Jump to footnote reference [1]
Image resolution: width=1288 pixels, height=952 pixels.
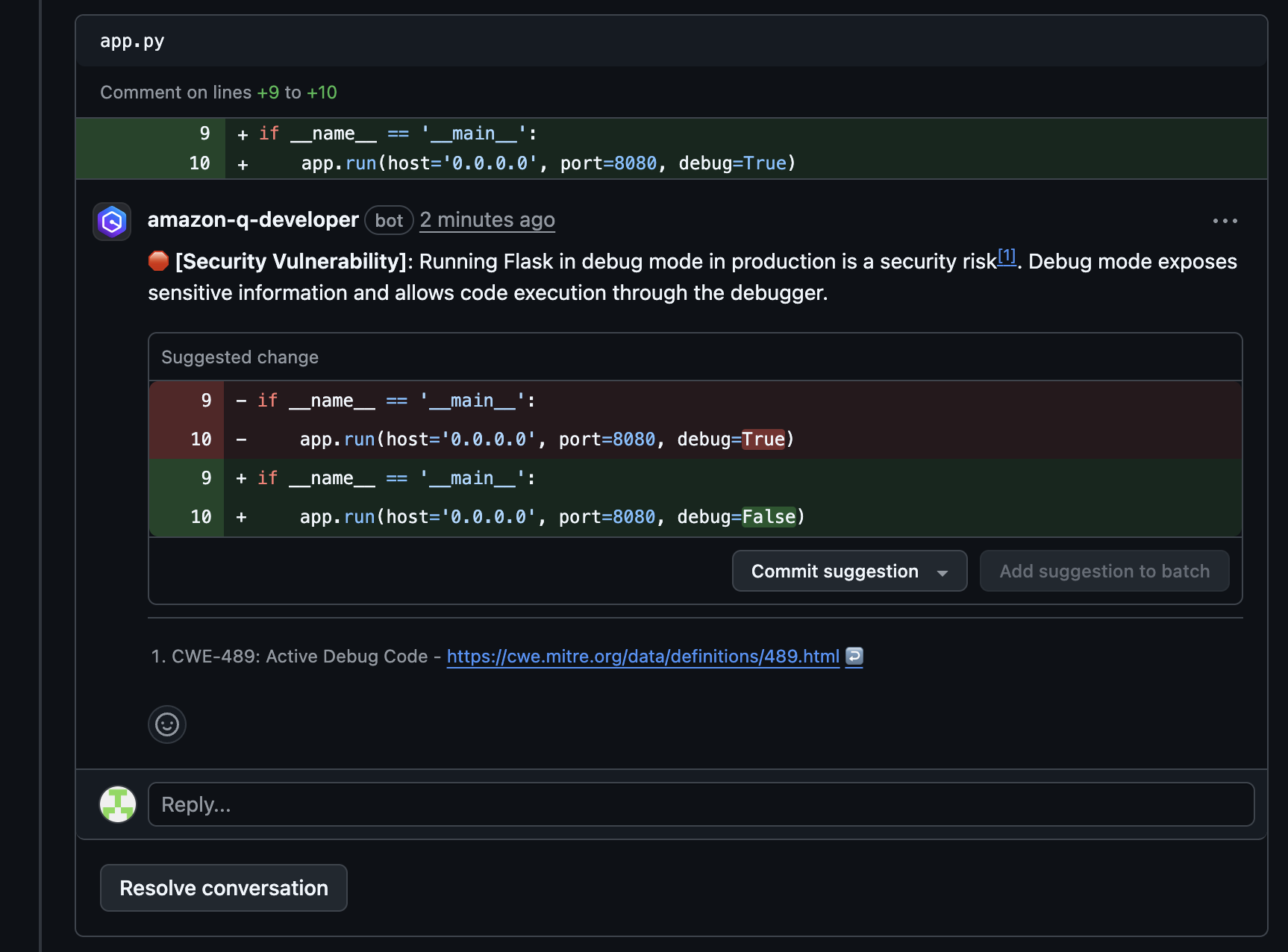[x=1007, y=257]
